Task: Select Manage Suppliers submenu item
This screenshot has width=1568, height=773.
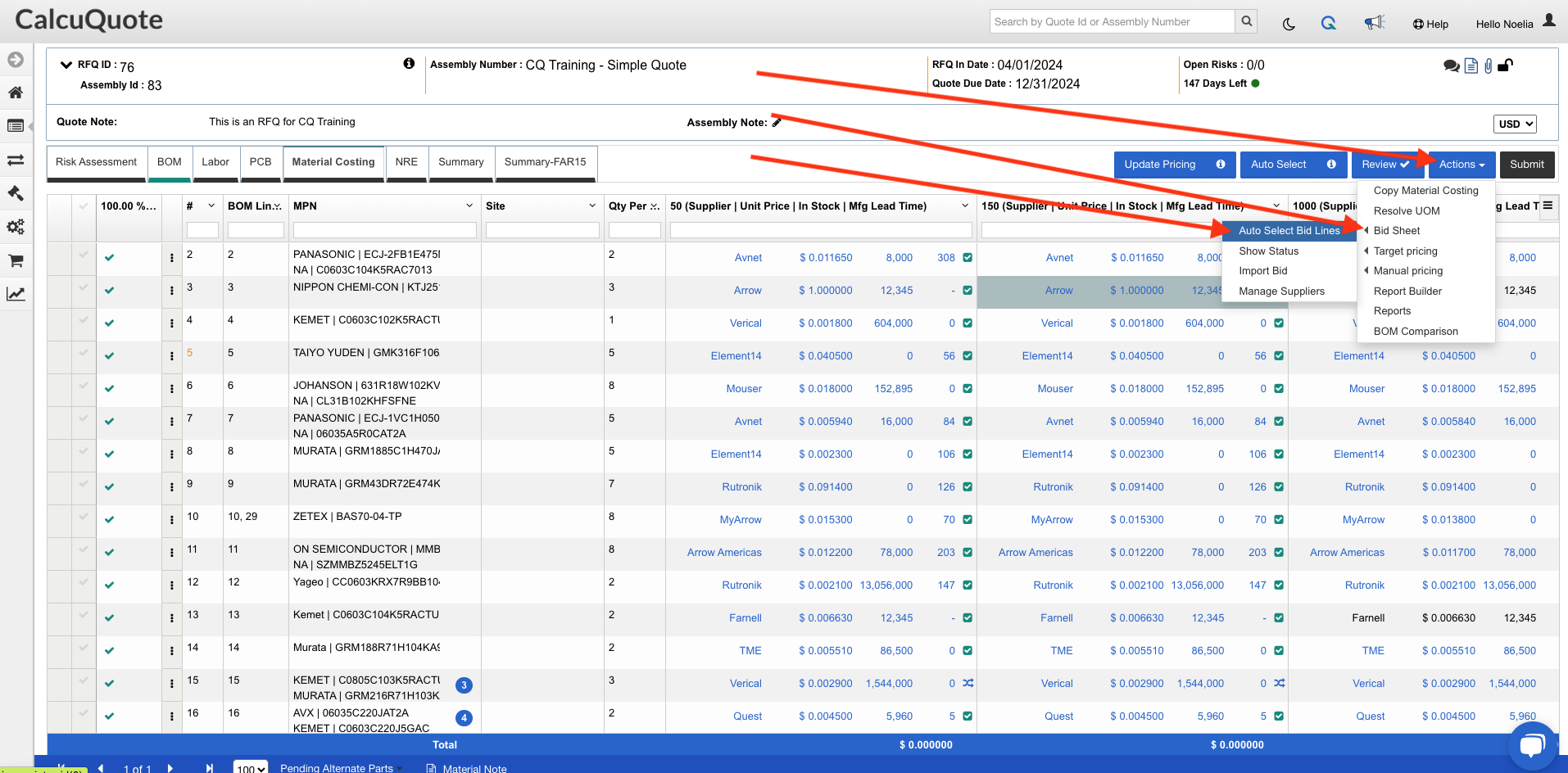Action: (x=1281, y=292)
